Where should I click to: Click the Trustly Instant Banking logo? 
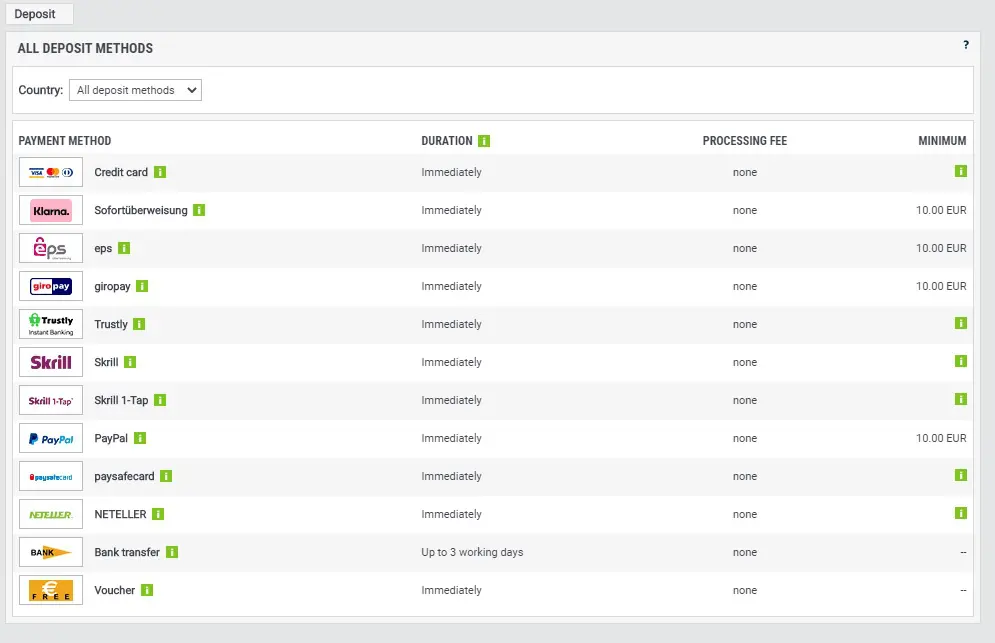(x=51, y=324)
